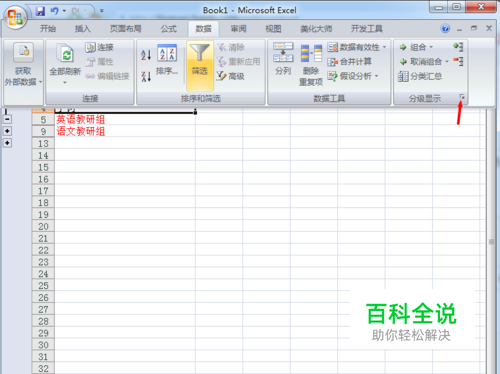The height and width of the screenshot is (374, 500).
Task: Open the 审阅 tab
Action: (238, 29)
